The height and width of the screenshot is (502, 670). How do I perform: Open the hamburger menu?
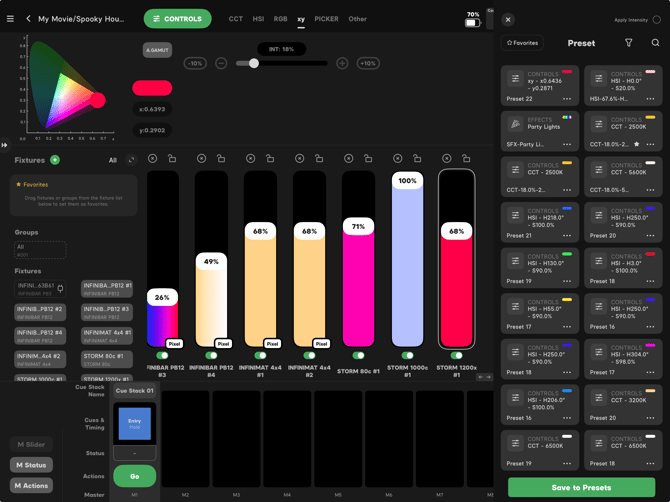10,19
